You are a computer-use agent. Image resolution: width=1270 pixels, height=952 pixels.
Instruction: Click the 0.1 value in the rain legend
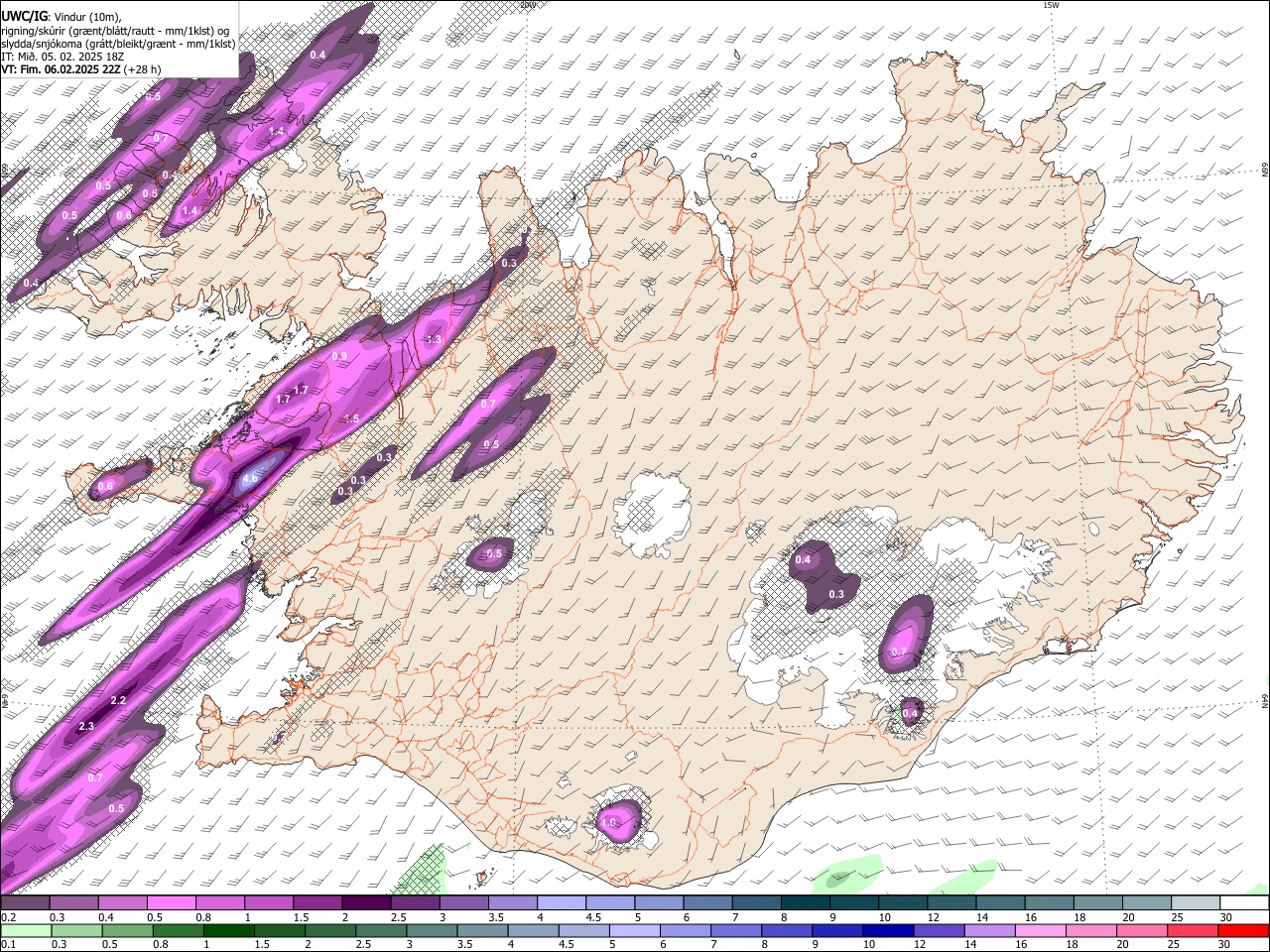7,945
